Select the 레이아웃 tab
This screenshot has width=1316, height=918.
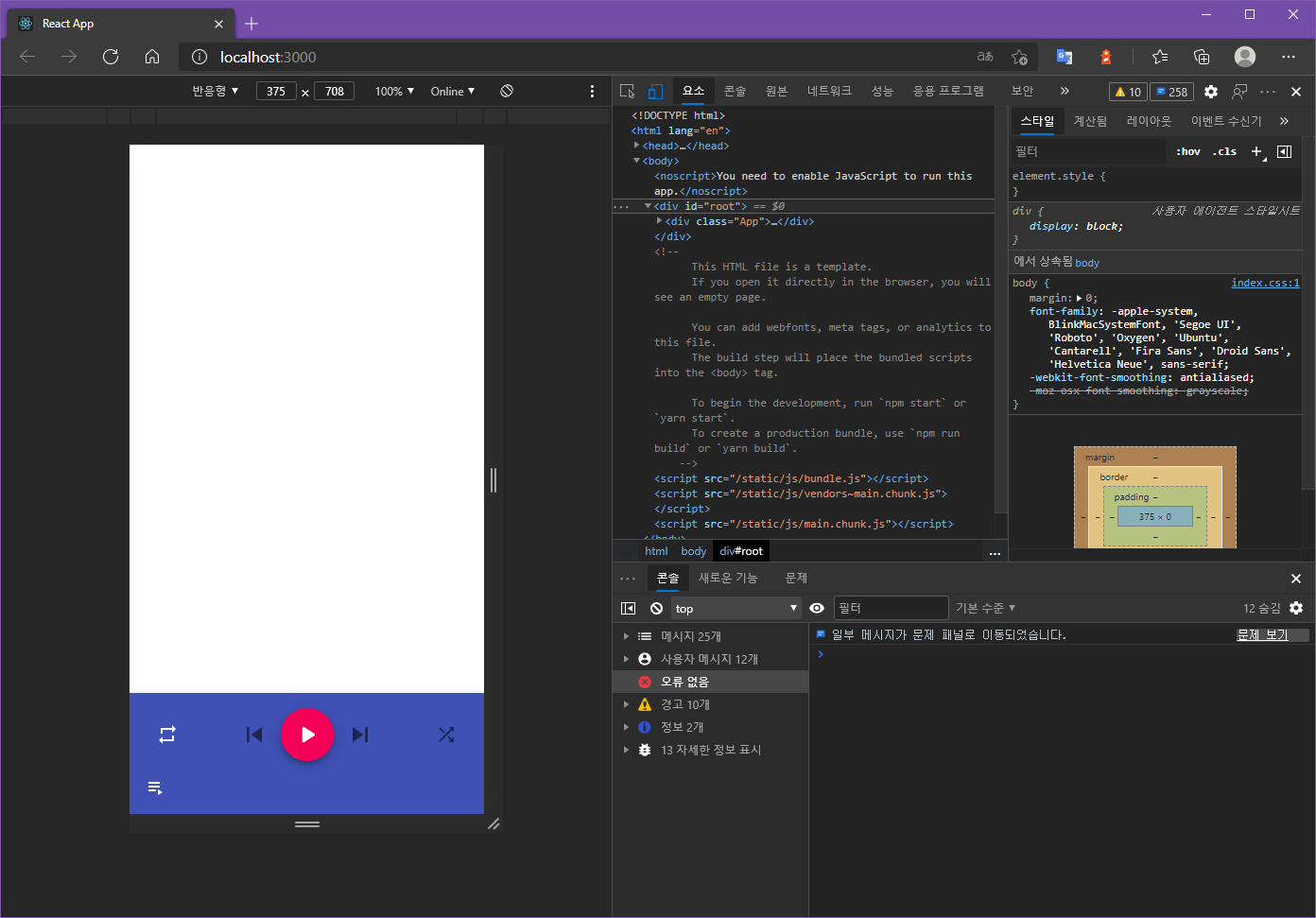tap(1149, 121)
